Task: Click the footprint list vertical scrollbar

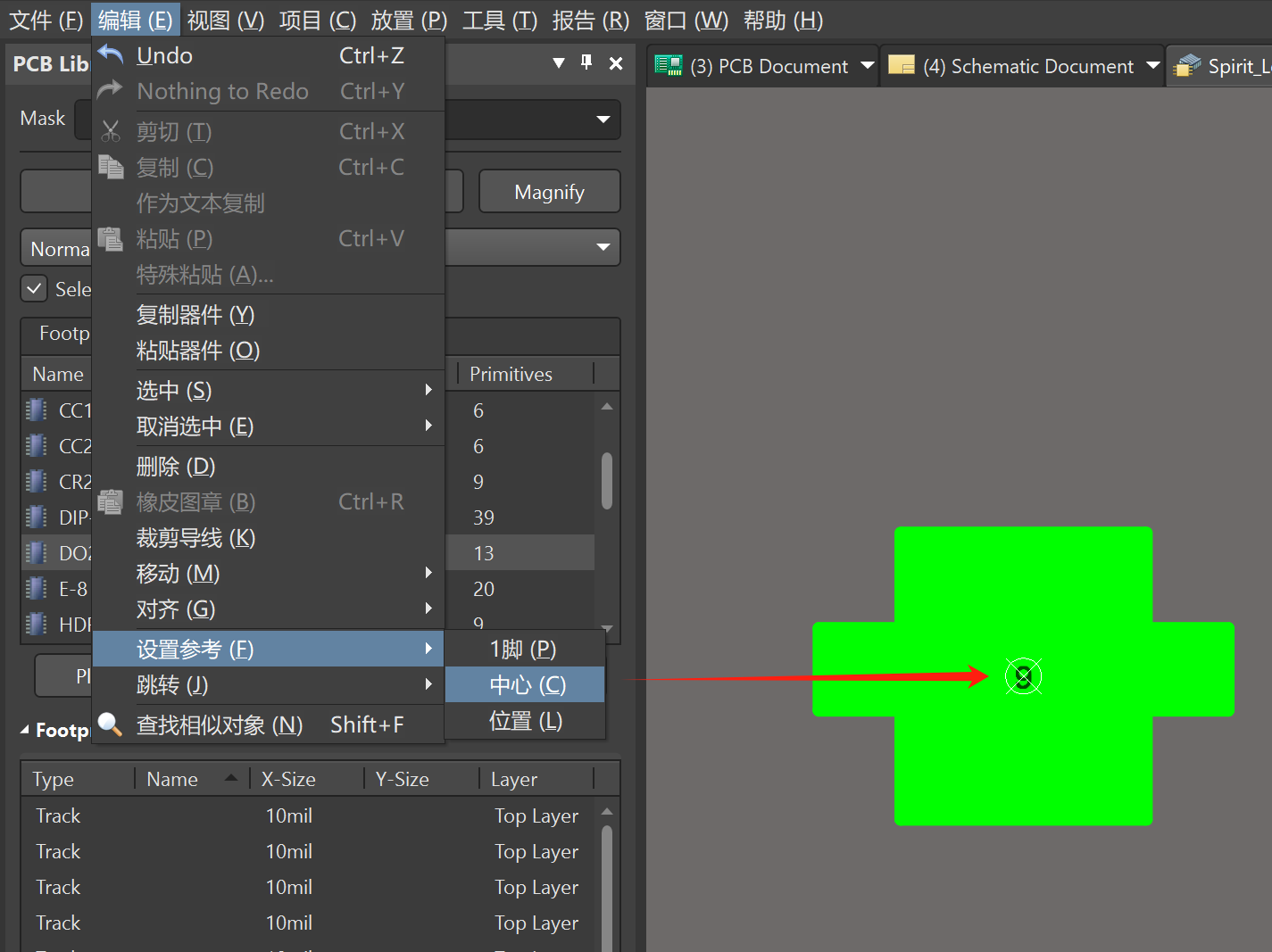Action: (607, 482)
